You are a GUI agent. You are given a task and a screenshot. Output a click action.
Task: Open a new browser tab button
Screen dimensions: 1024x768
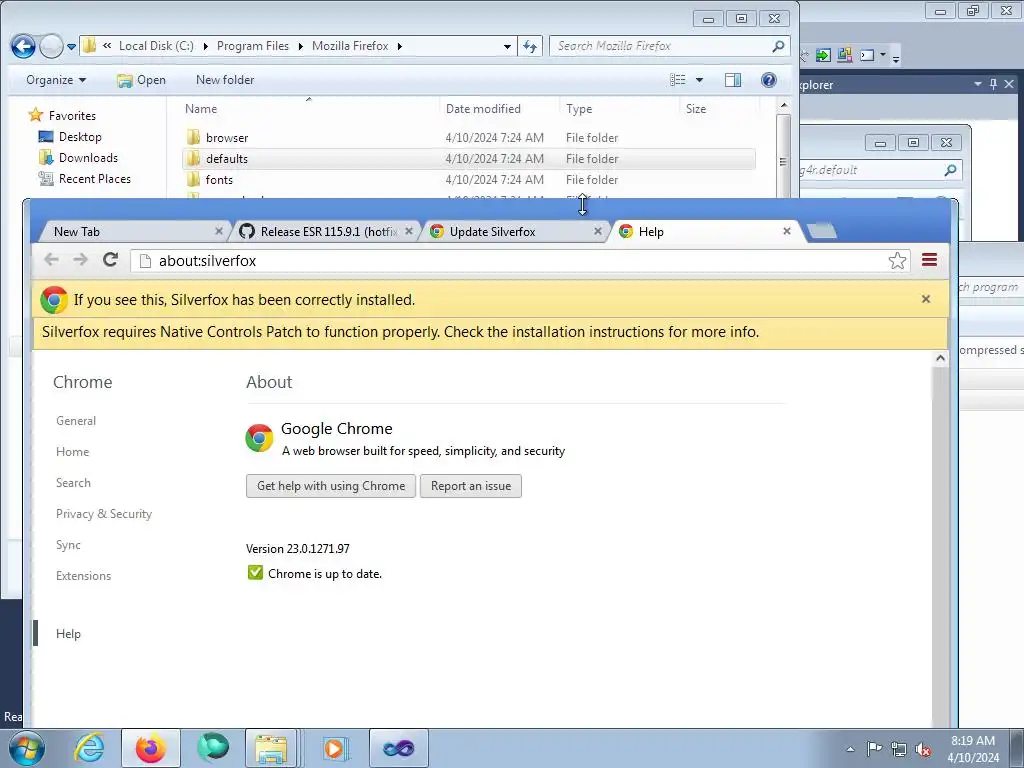coord(822,231)
